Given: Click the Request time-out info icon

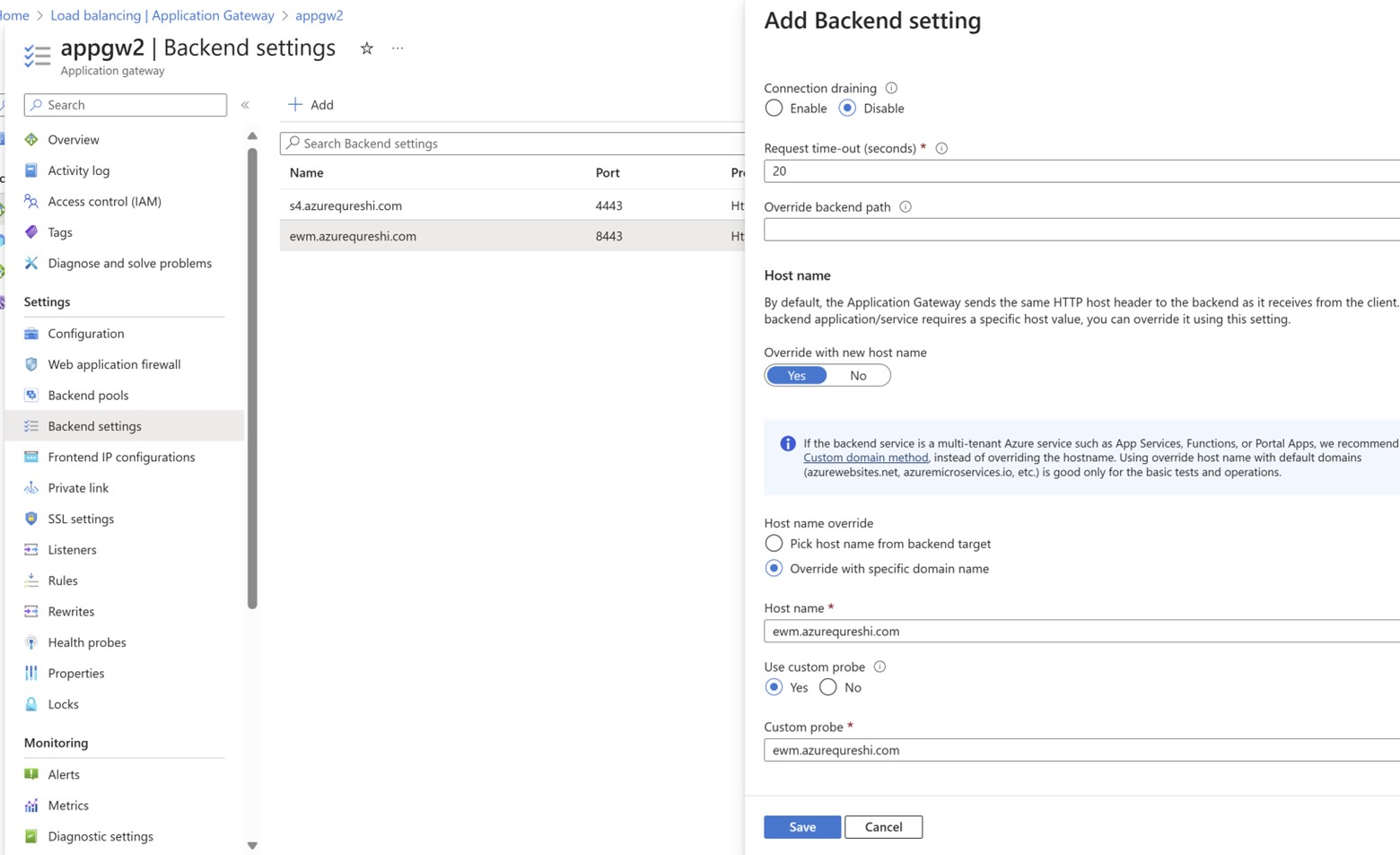Looking at the screenshot, I should coord(941,148).
